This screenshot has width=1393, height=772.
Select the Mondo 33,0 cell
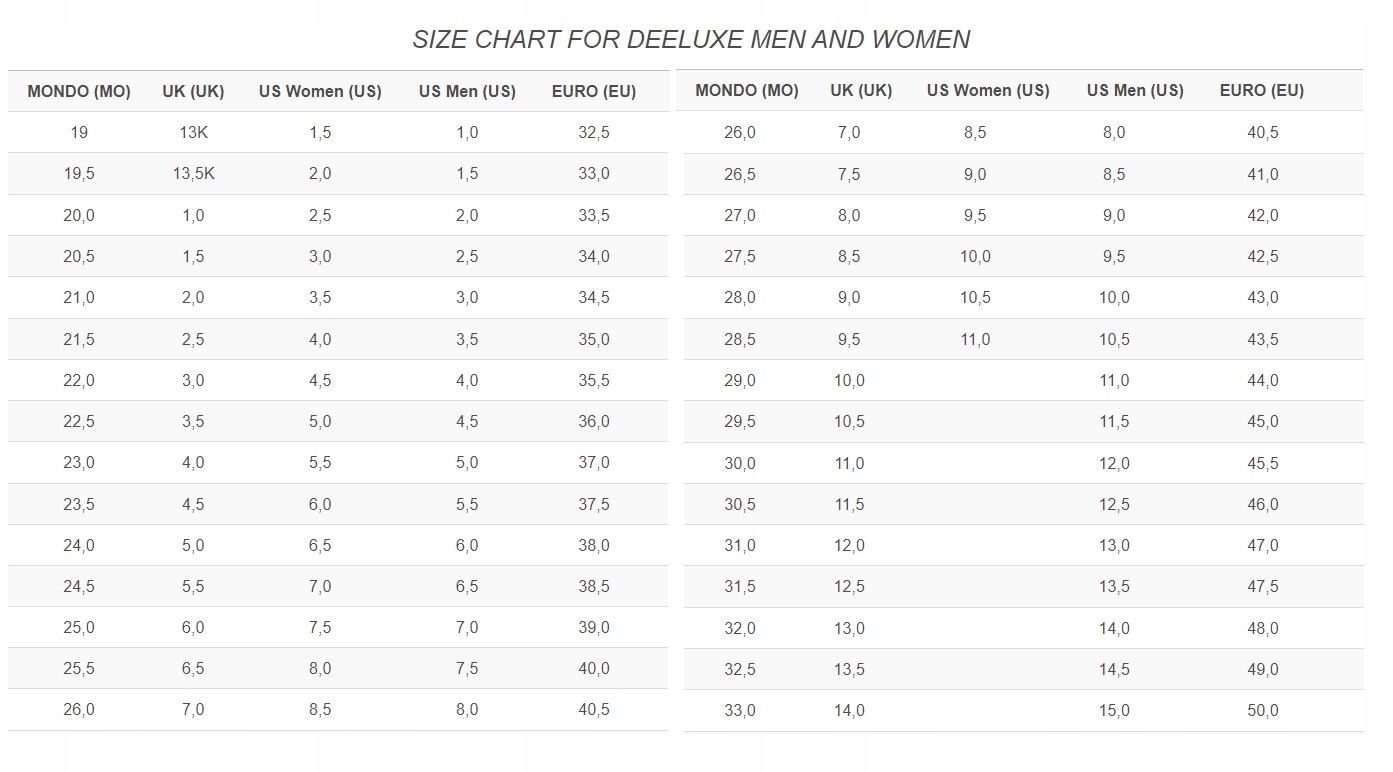click(740, 711)
